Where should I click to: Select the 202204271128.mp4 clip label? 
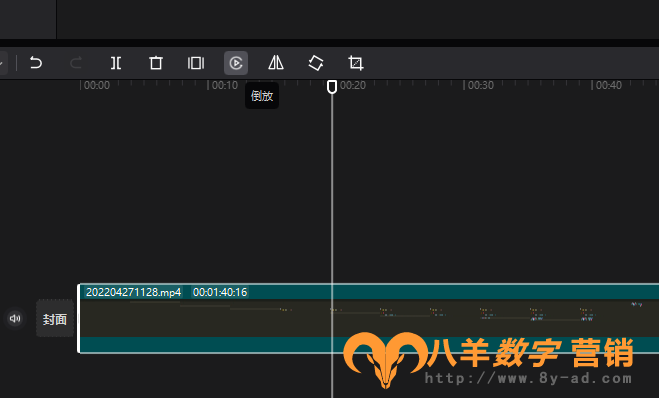click(133, 292)
